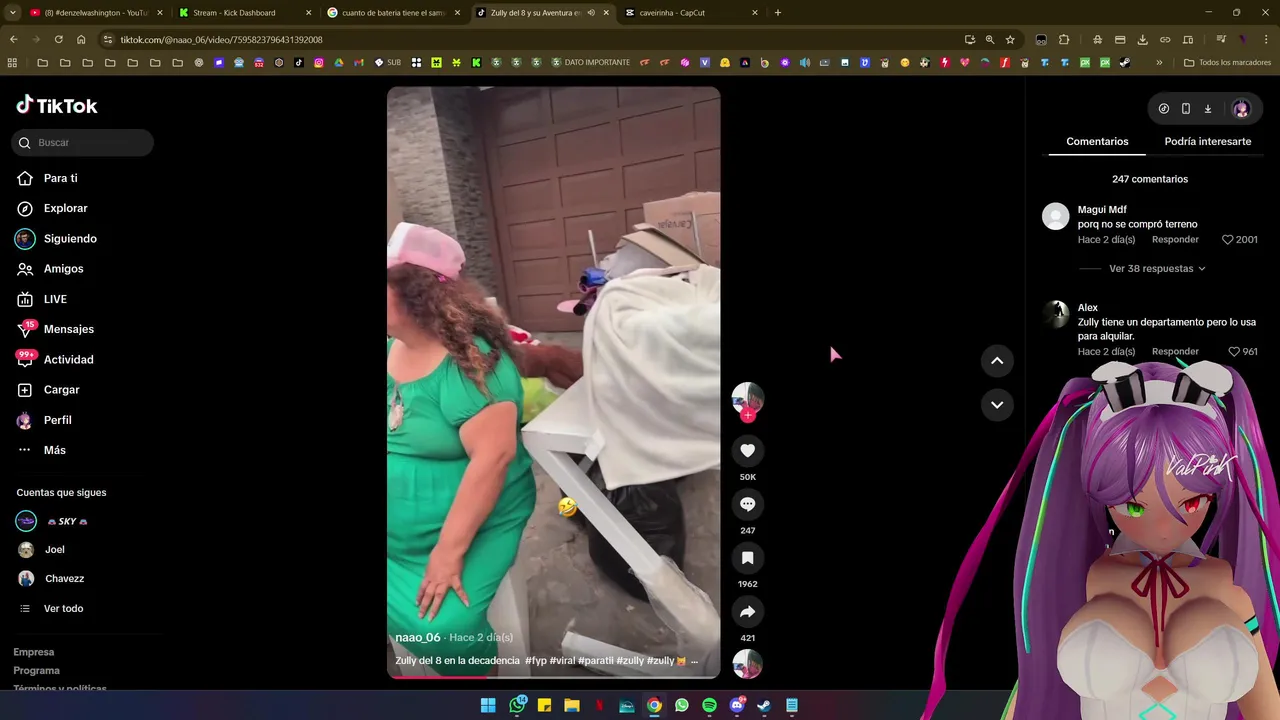1280x720 pixels.
Task: Go to next video down arrow
Action: [997, 405]
